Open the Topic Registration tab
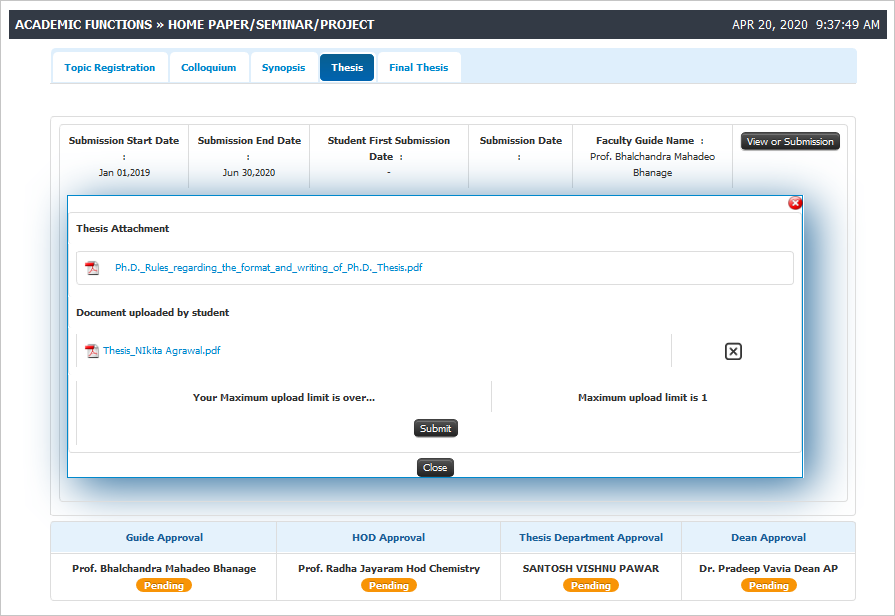The height and width of the screenshot is (616, 895). [110, 67]
